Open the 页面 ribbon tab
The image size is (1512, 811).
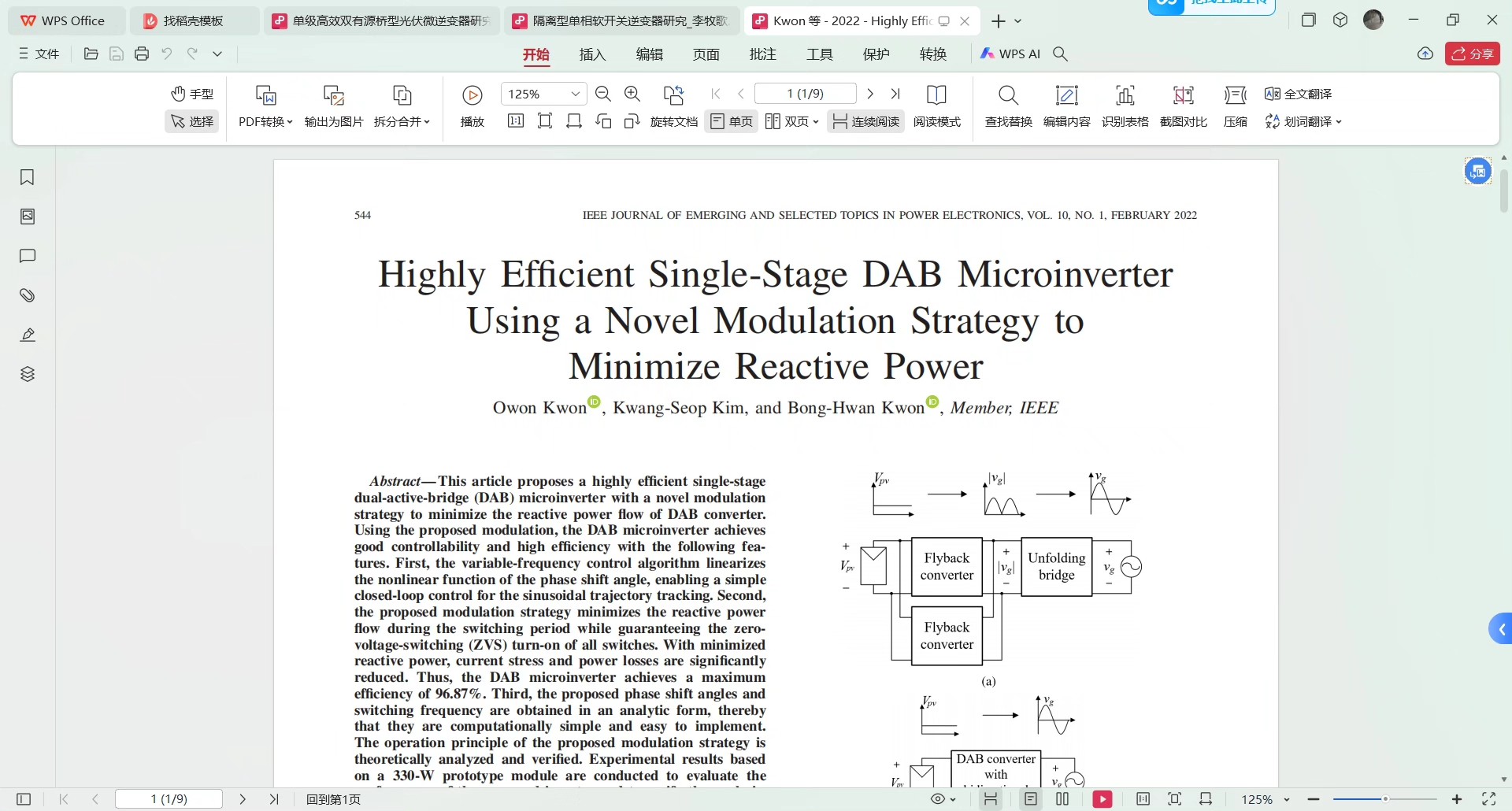coord(706,54)
